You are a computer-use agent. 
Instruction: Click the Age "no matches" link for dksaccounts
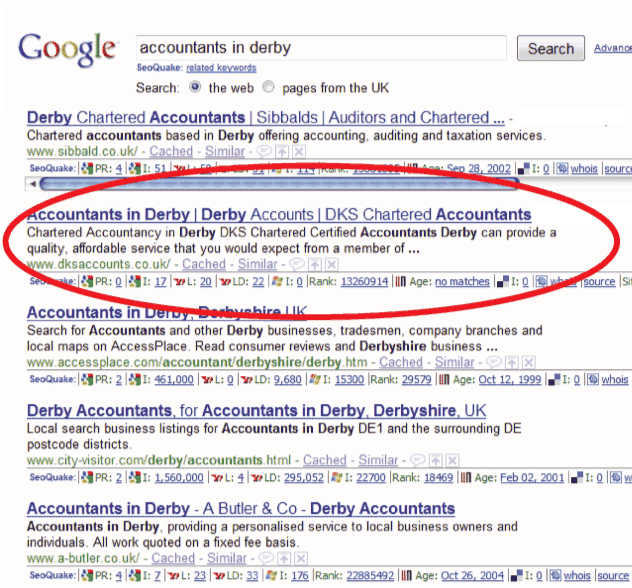pos(462,281)
